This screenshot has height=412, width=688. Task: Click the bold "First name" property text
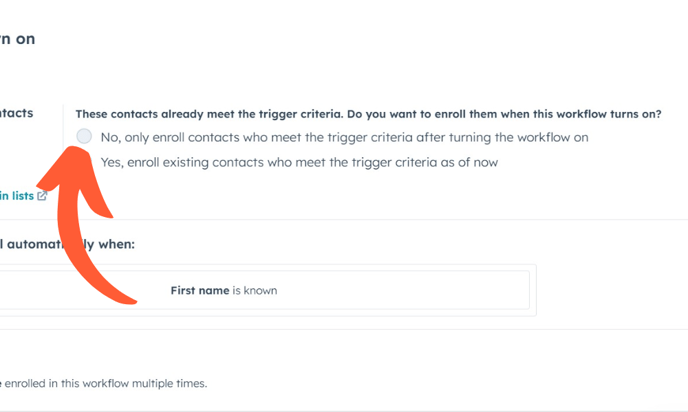click(x=199, y=291)
